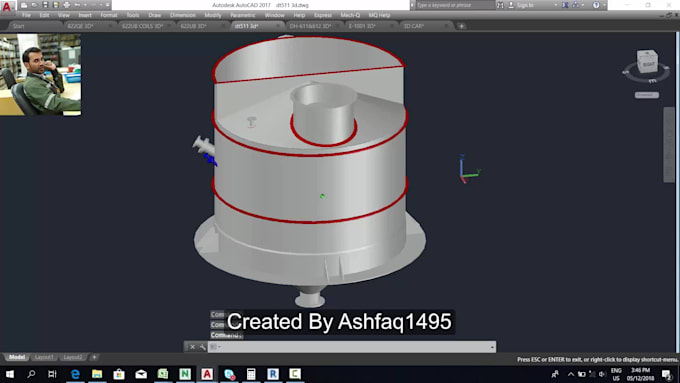Viewport: 680px width, 383px height.
Task: Open the File menu
Action: pos(26,15)
